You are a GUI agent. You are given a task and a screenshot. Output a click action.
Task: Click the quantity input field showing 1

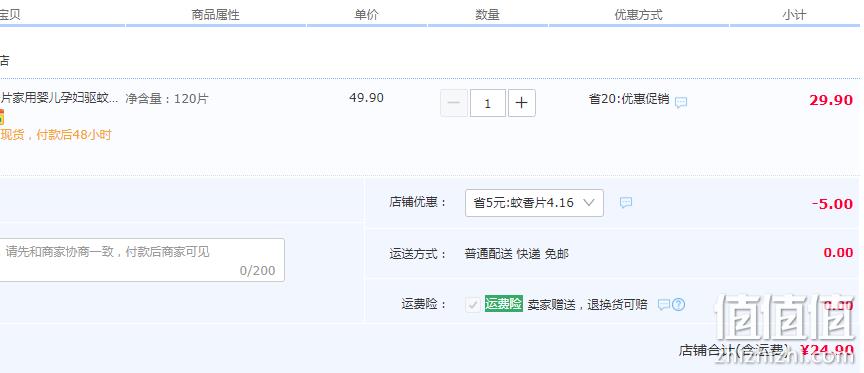click(488, 103)
